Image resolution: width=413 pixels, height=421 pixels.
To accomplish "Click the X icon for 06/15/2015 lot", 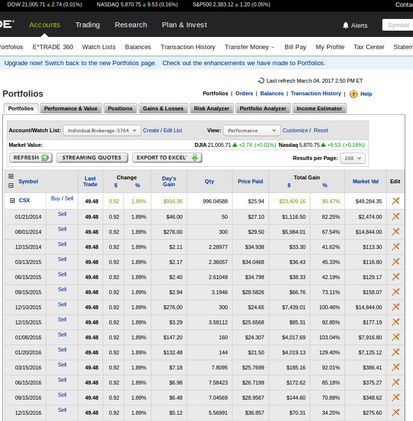I will point(396,277).
